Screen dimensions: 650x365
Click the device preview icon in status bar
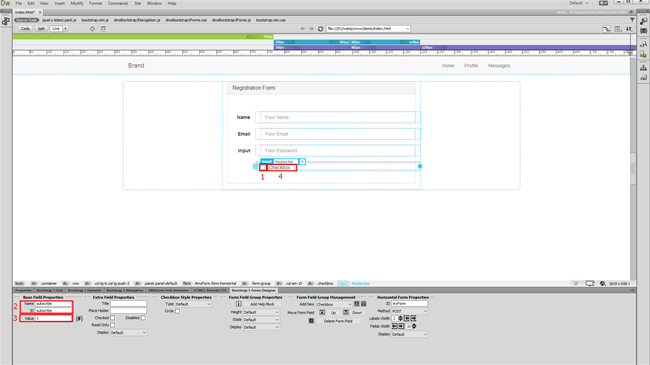point(590,283)
